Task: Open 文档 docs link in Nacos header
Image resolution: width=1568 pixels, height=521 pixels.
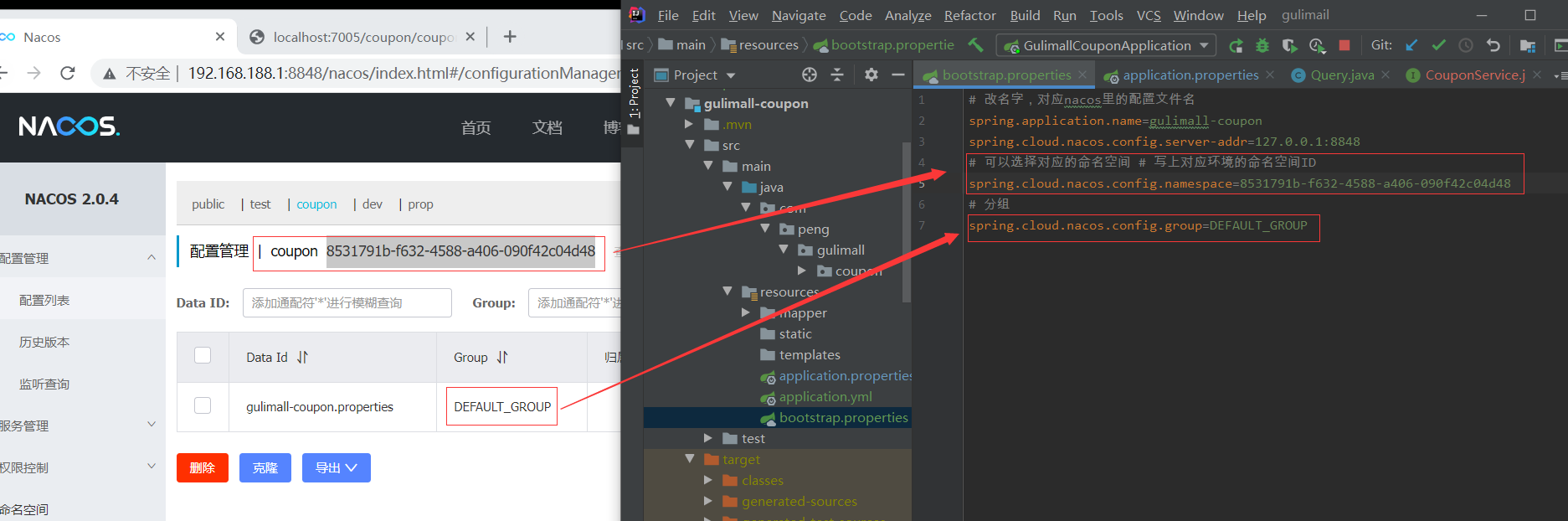Action: 548,127
